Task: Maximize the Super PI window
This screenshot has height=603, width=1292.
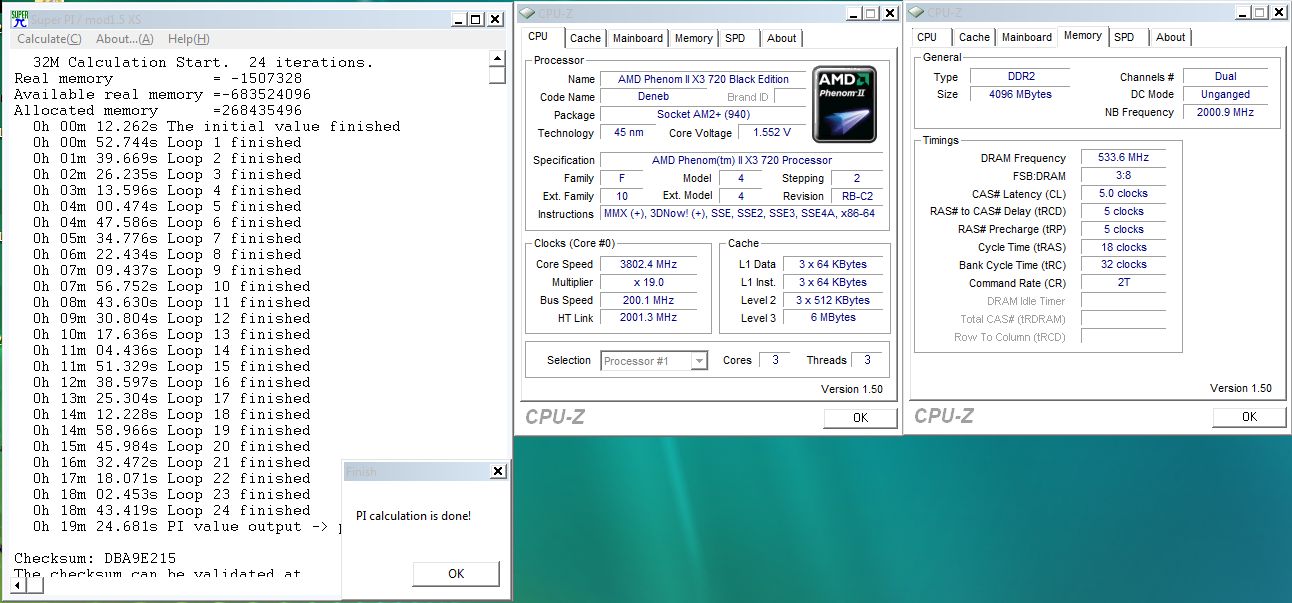Action: point(476,19)
